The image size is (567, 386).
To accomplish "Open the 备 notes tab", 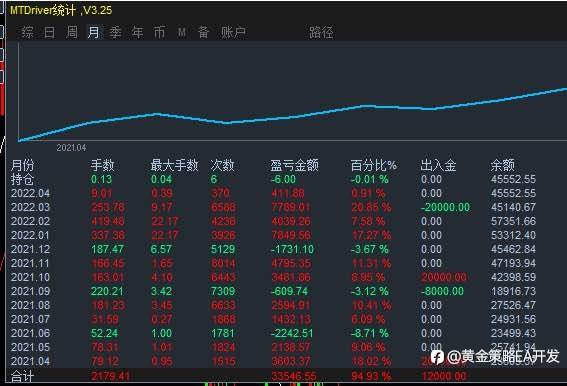I will [203, 33].
